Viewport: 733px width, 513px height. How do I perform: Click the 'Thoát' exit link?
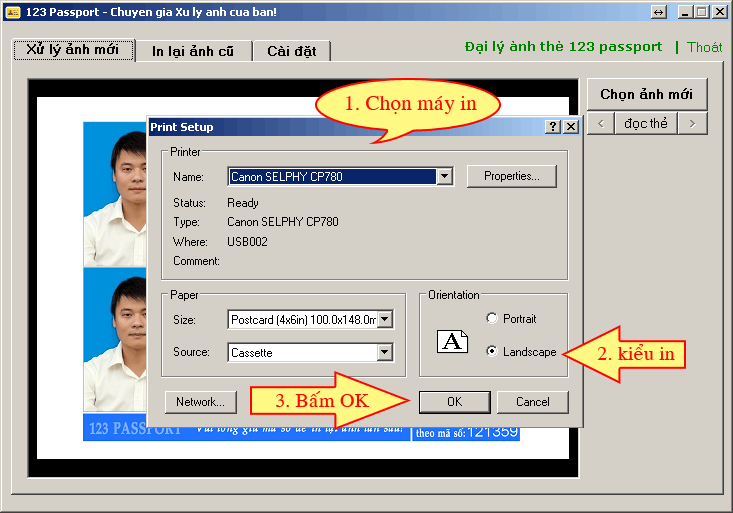(704, 47)
